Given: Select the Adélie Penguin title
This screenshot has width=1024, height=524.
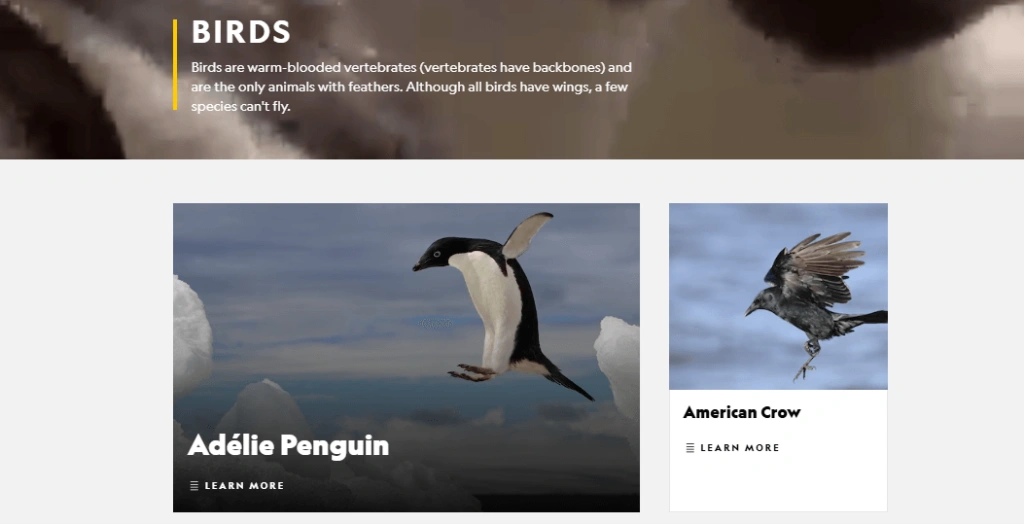Looking at the screenshot, I should (288, 446).
